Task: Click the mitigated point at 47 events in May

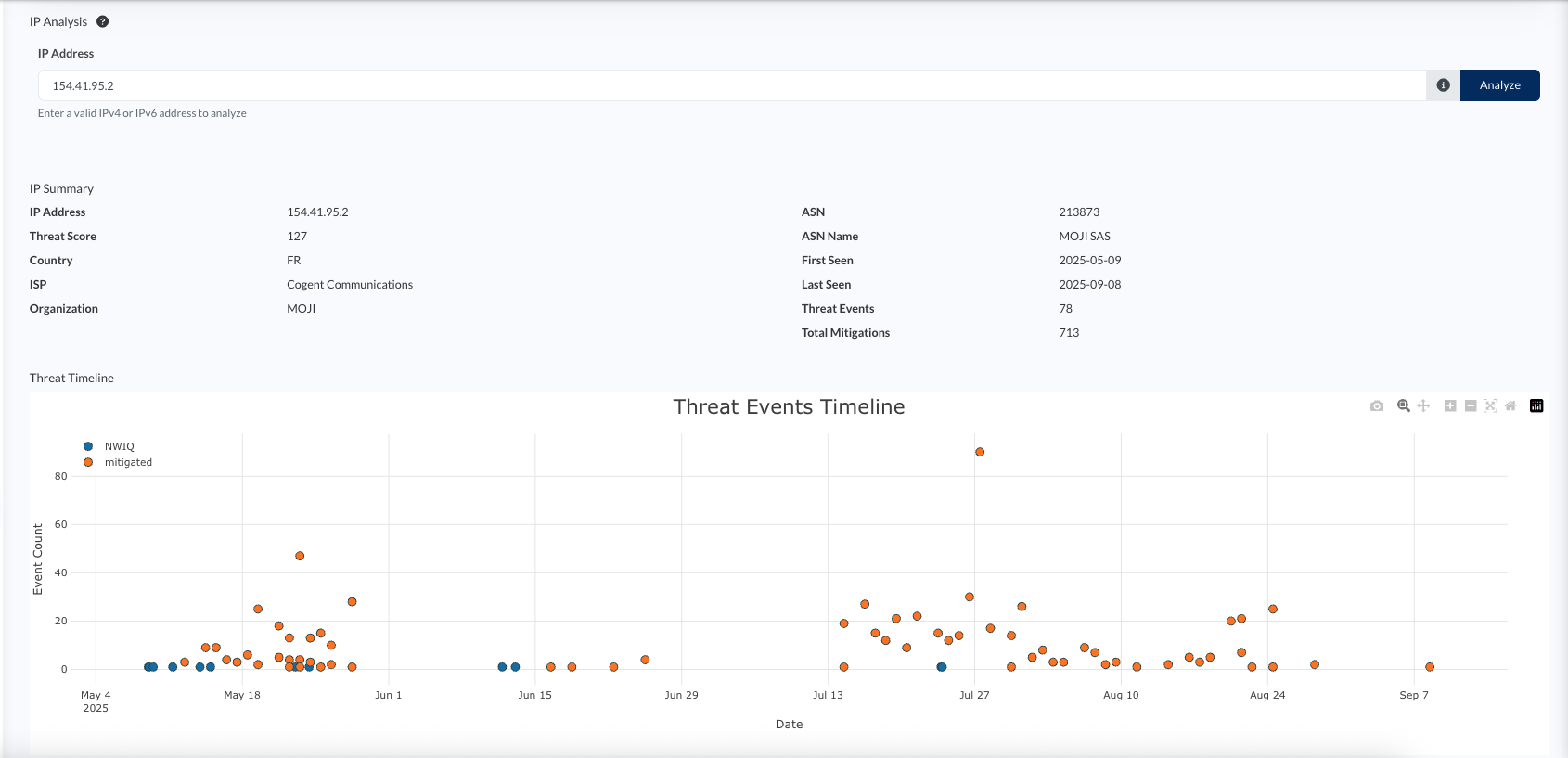Action: (x=300, y=556)
